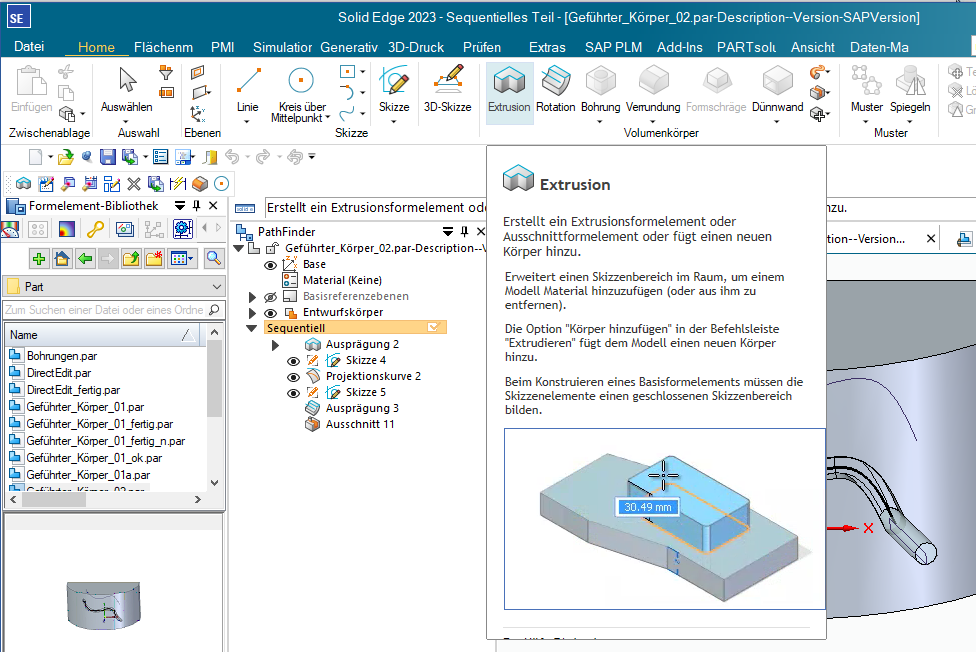Open the Skizze sketch tool
Viewport: 976px width, 652px height.
[x=394, y=91]
